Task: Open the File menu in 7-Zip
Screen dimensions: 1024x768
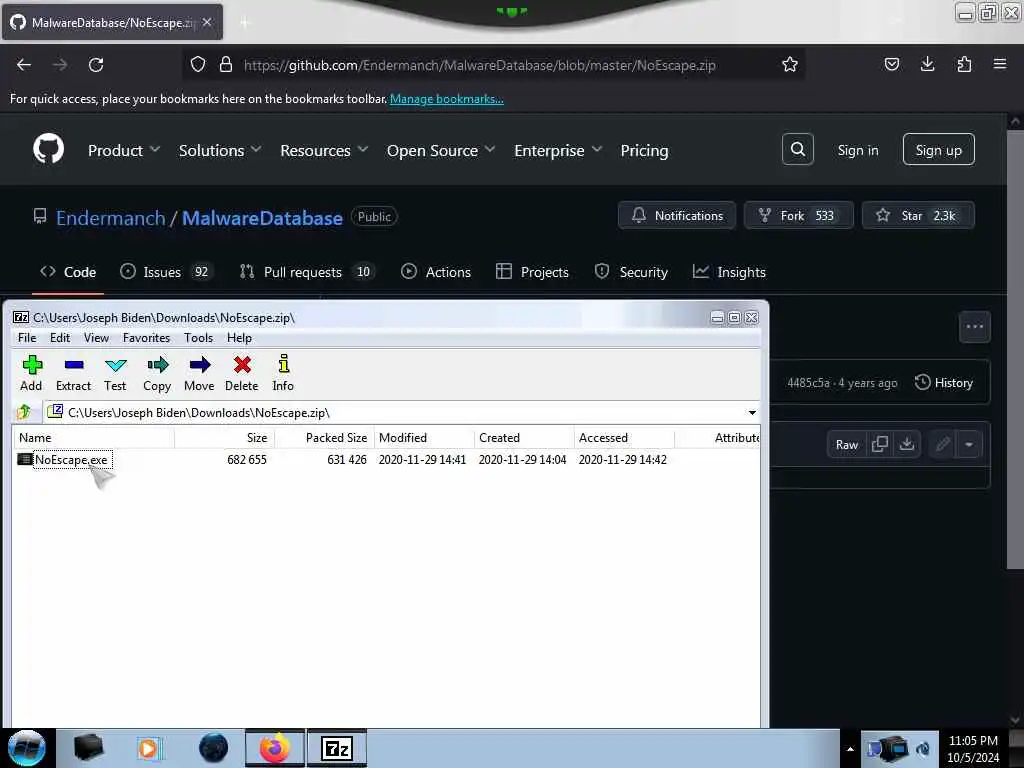Action: click(x=27, y=338)
